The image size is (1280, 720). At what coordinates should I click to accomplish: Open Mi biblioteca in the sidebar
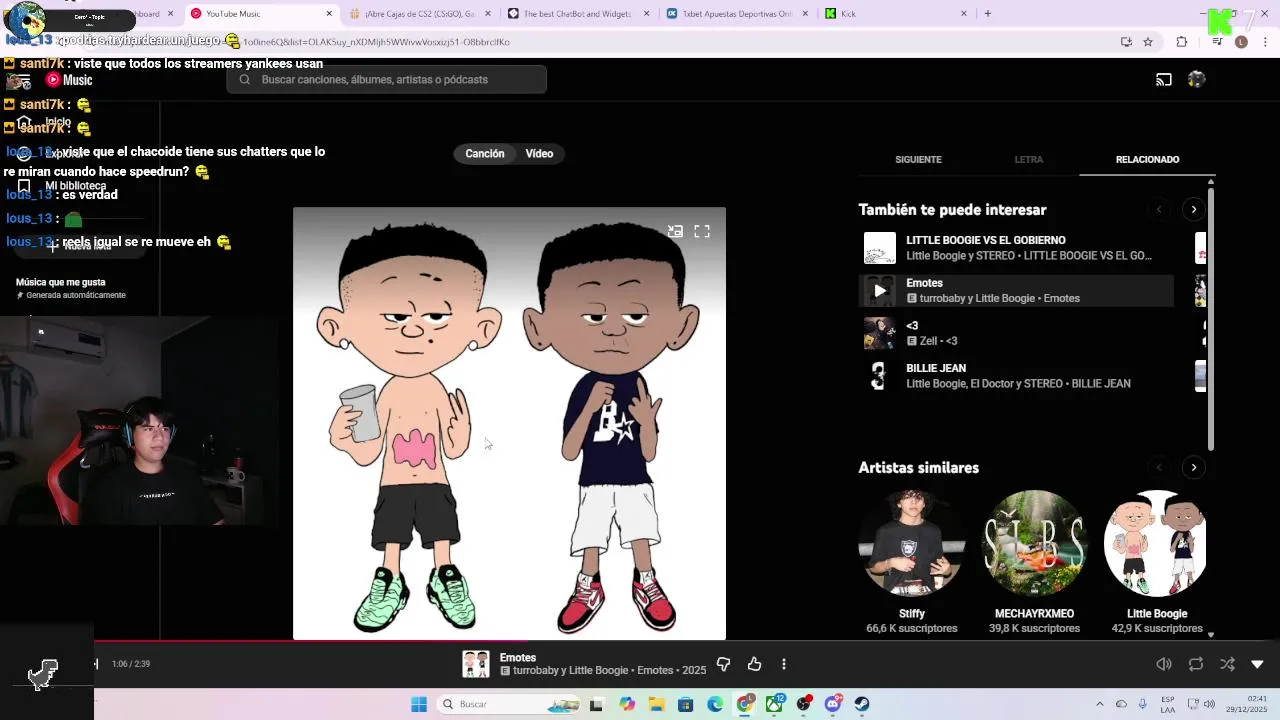(x=75, y=186)
